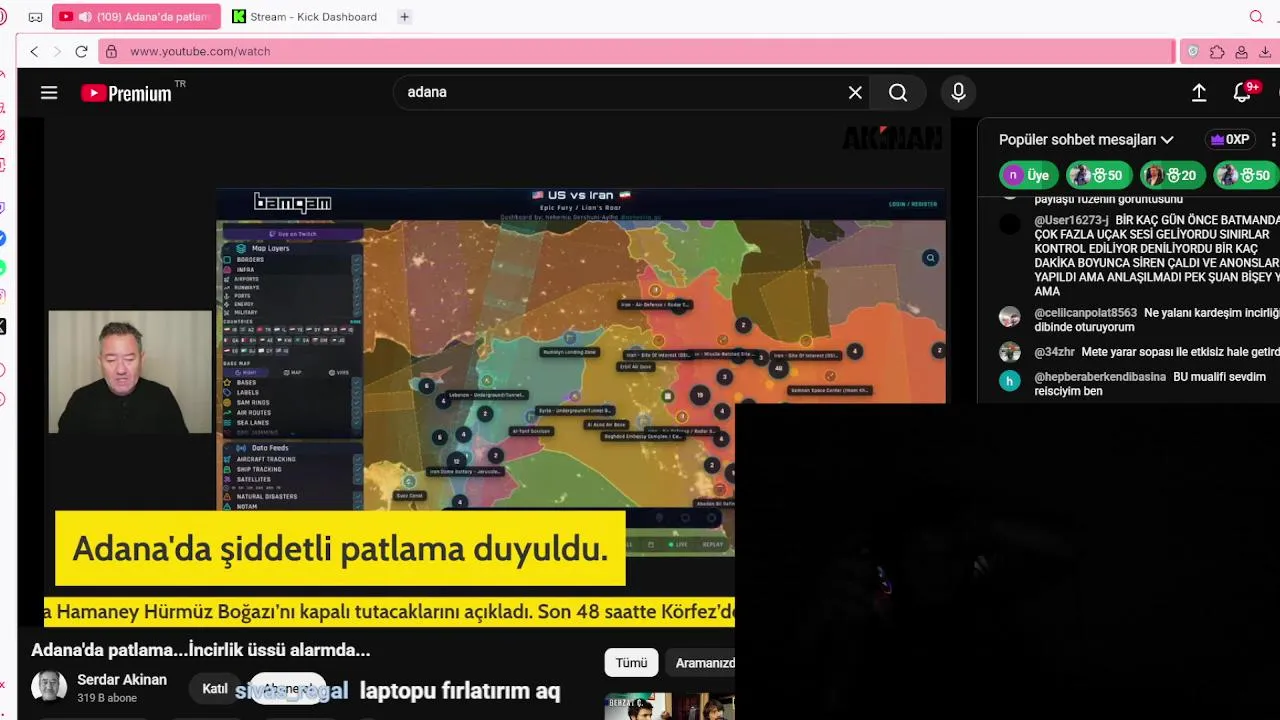The height and width of the screenshot is (720, 1280).
Task: Open the YouTube hamburger guide menu
Action: pos(49,92)
